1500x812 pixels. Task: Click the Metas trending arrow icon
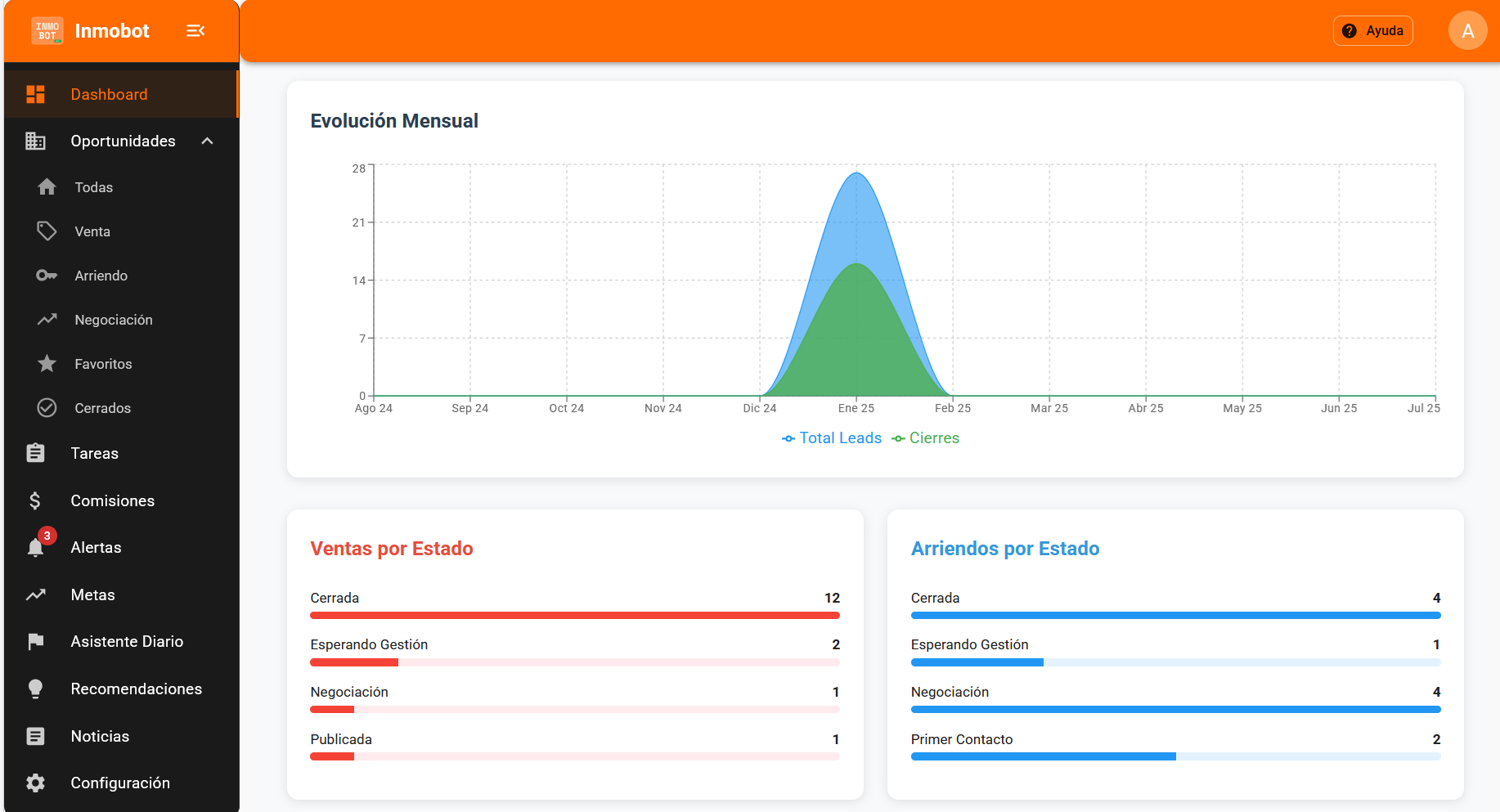tap(35, 594)
